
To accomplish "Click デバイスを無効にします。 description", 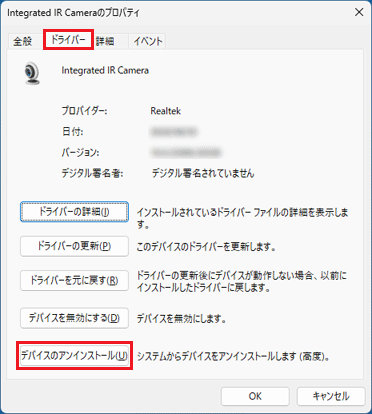I will click(182, 319).
